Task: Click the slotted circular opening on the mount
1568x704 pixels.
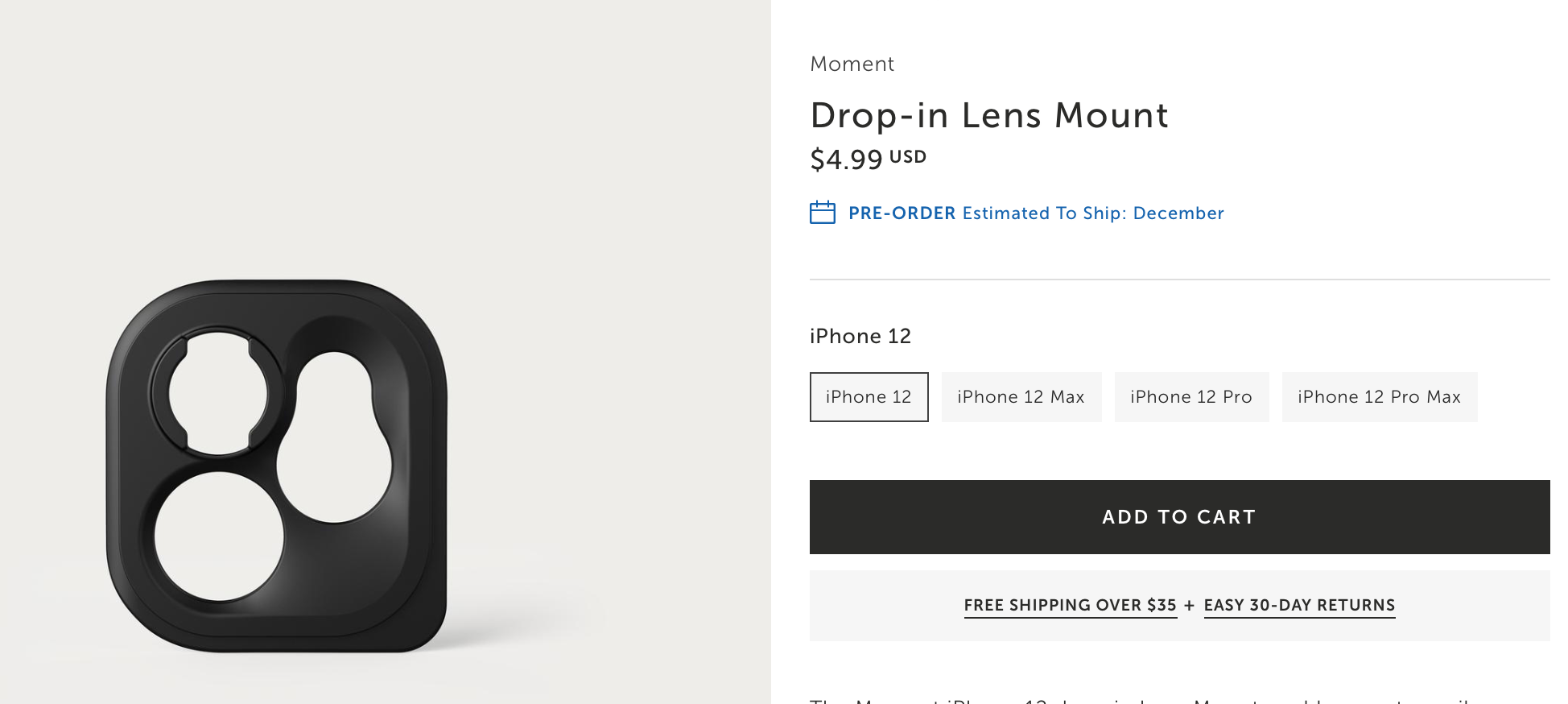Action: tap(217, 393)
